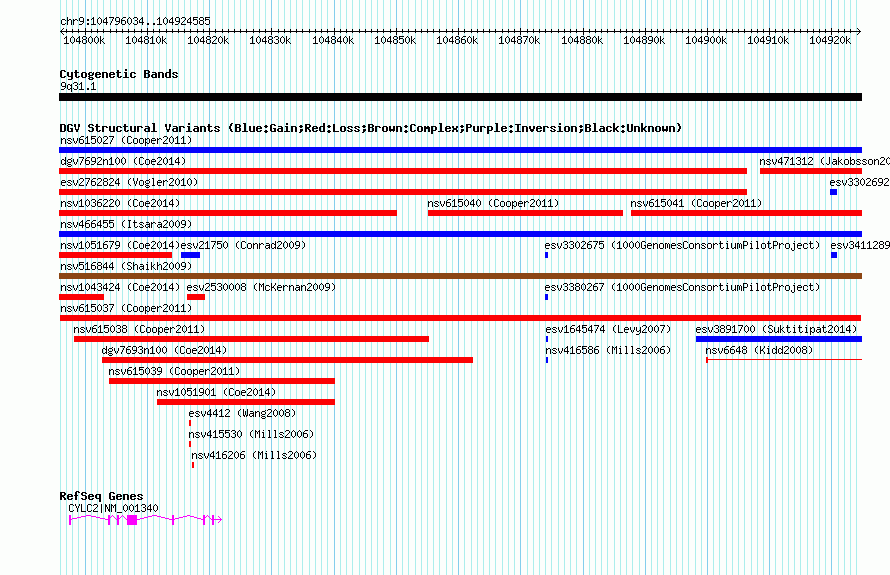Screen dimensions: 890x575
Task: Click the RefSeq Genes track heading
Action: point(101,496)
